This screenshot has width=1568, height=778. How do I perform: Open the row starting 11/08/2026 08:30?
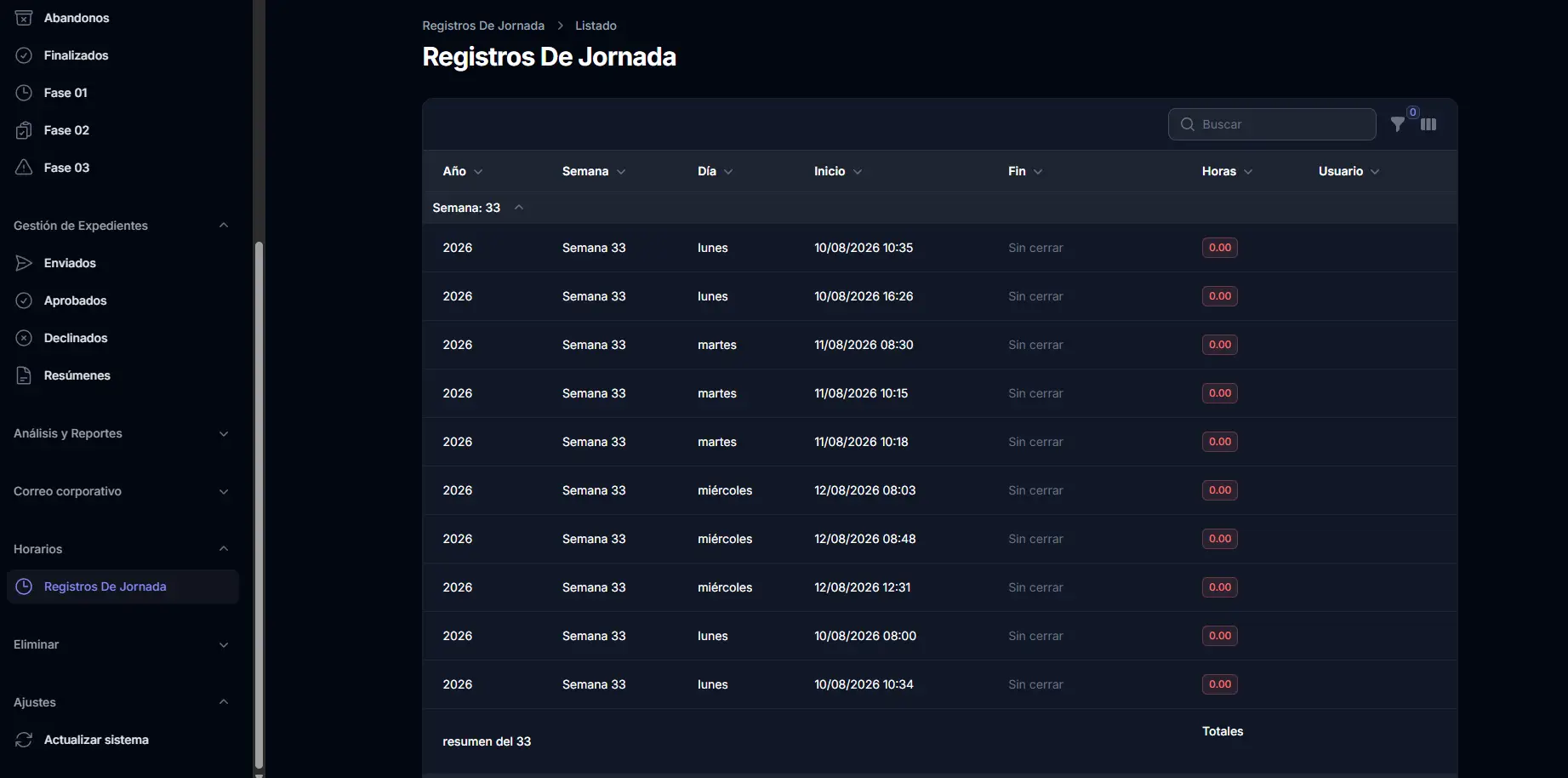[939, 345]
